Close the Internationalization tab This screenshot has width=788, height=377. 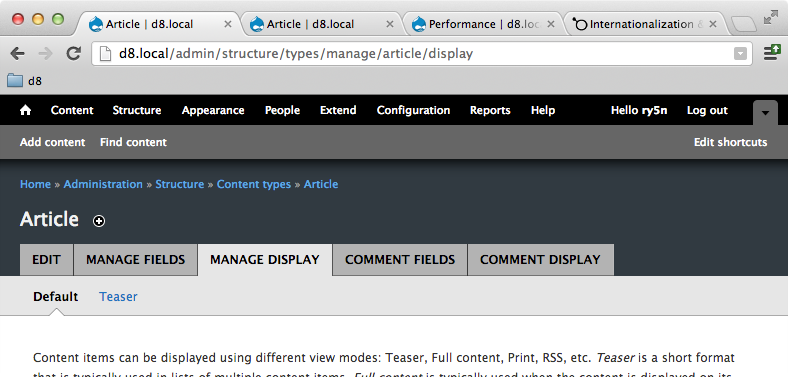pos(713,24)
